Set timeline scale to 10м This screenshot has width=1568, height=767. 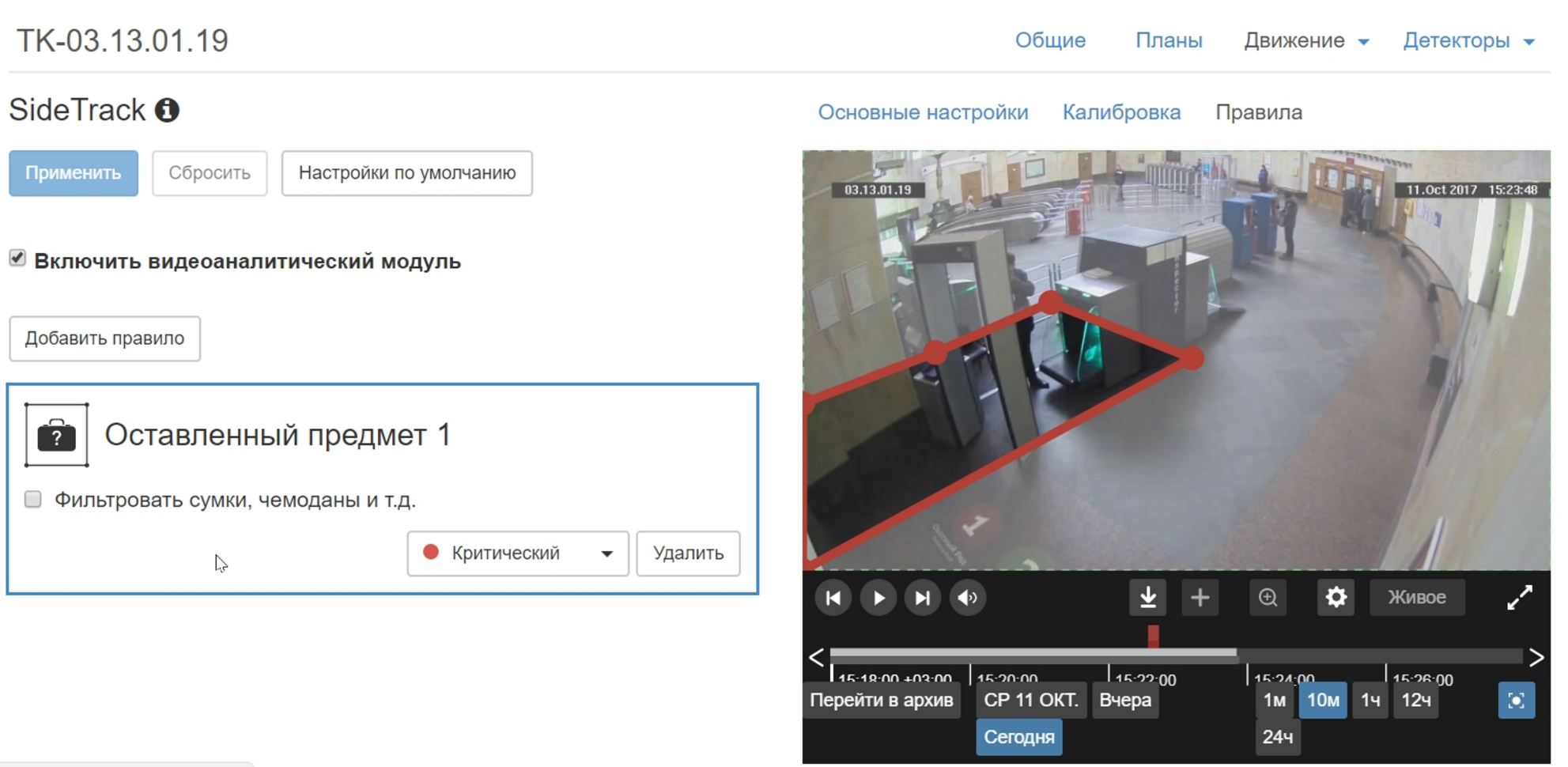coord(1323,701)
